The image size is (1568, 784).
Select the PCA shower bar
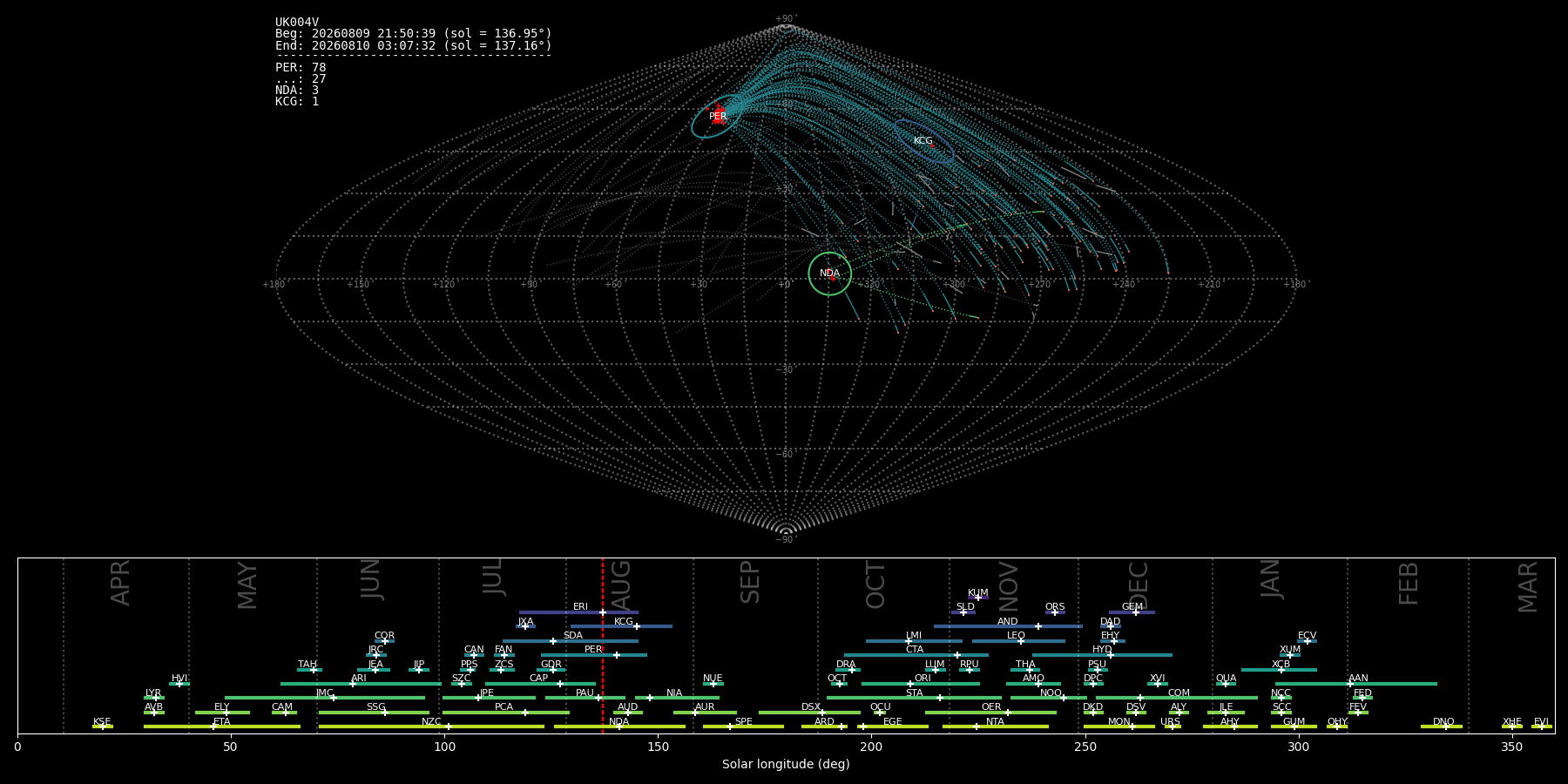(x=505, y=713)
